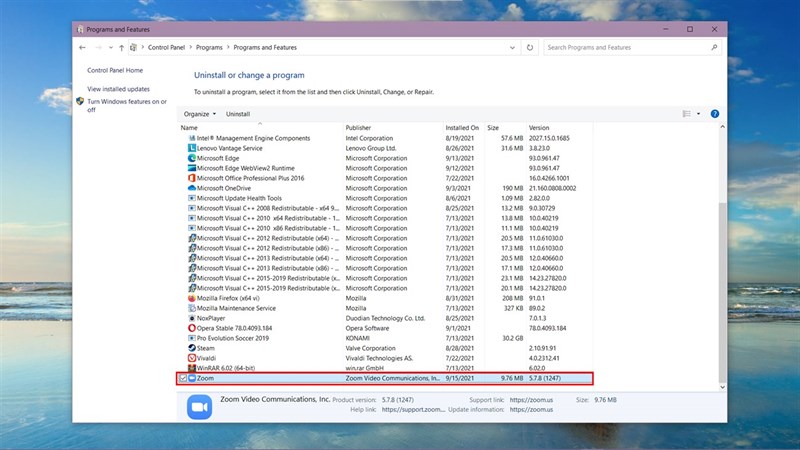Uncheck the checkbox beside Zoom
Viewport: 800px width, 450px height.
pos(181,379)
